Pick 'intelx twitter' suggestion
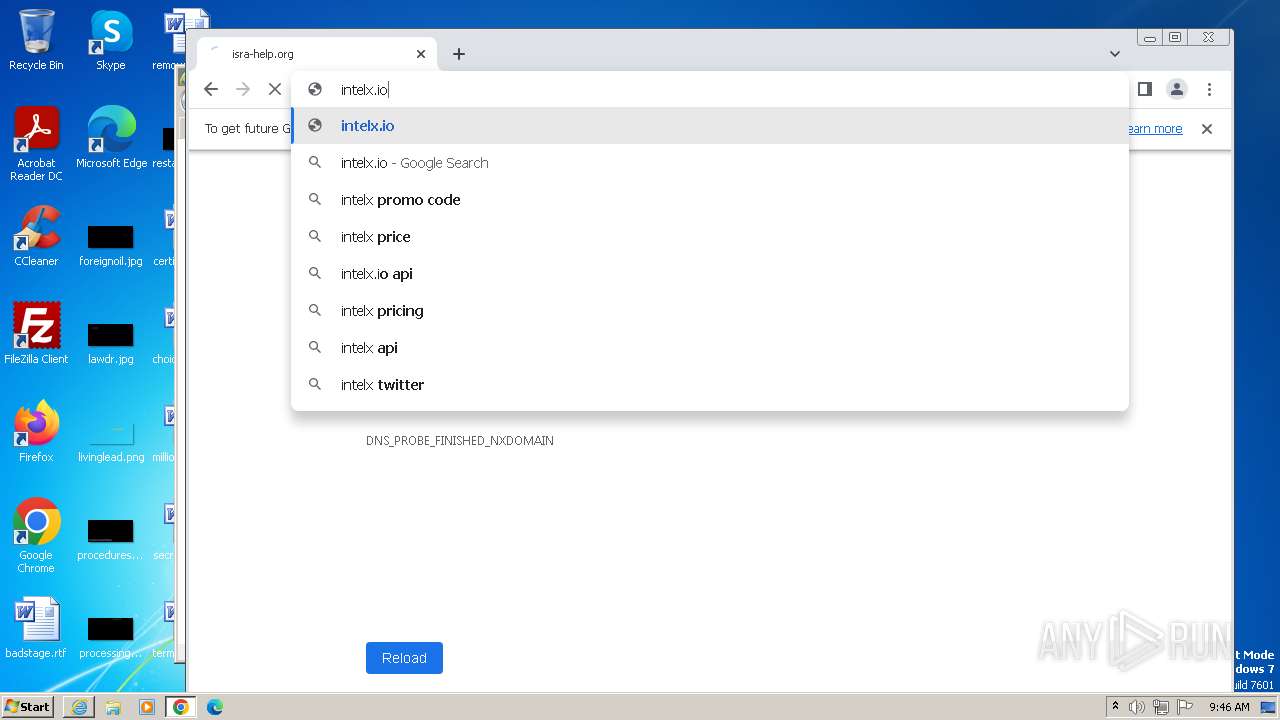Screen dimensions: 1280x720 tap(710, 385)
